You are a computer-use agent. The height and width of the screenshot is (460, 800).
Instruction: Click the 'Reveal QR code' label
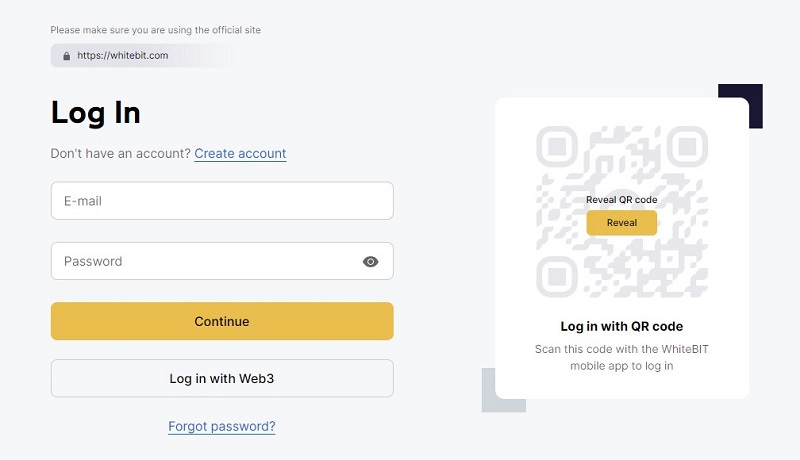(x=621, y=200)
